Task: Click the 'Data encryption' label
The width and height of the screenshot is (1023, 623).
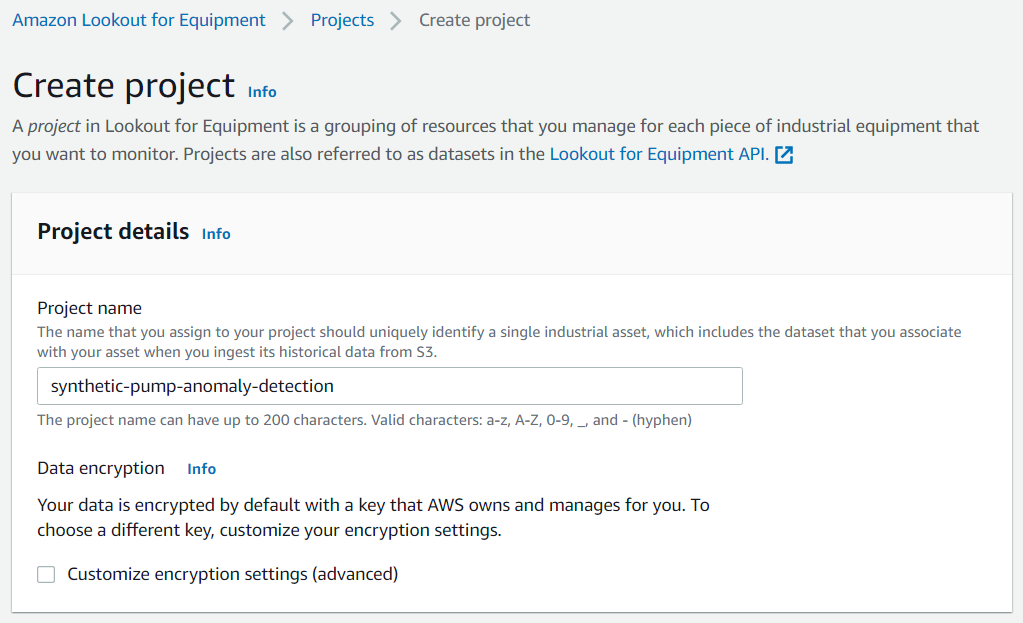Action: pyautogui.click(x=100, y=468)
